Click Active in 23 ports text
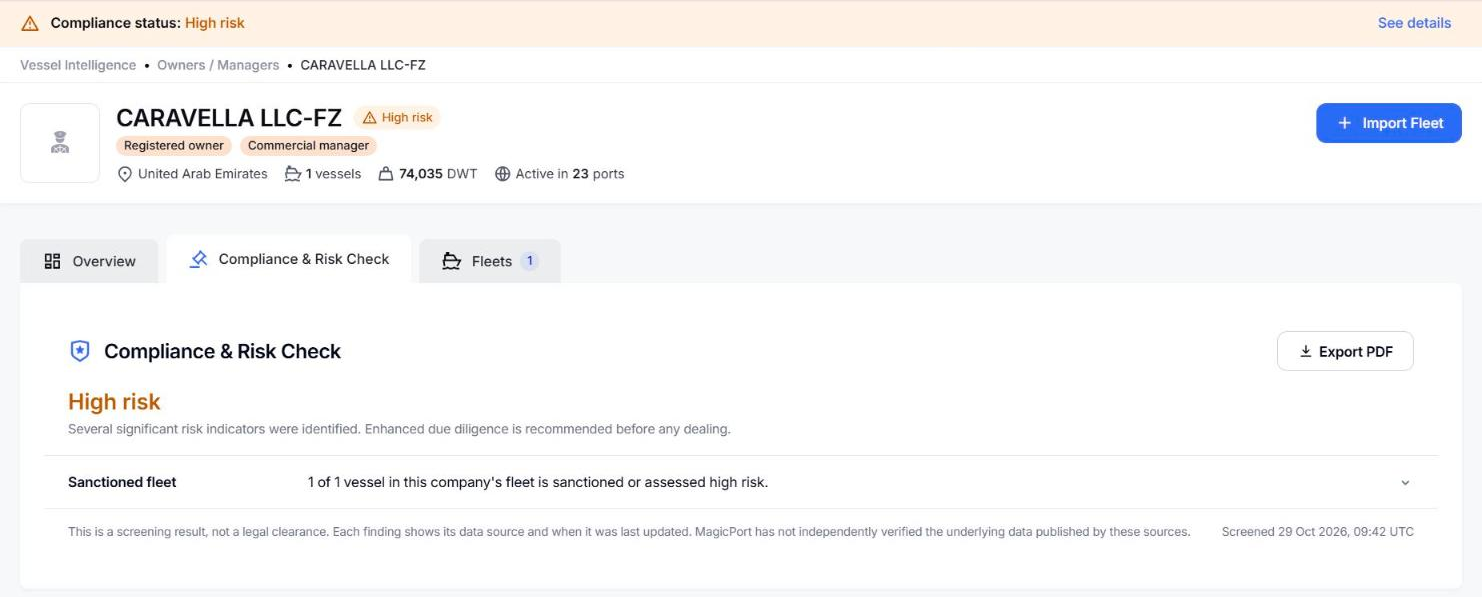 pos(570,174)
